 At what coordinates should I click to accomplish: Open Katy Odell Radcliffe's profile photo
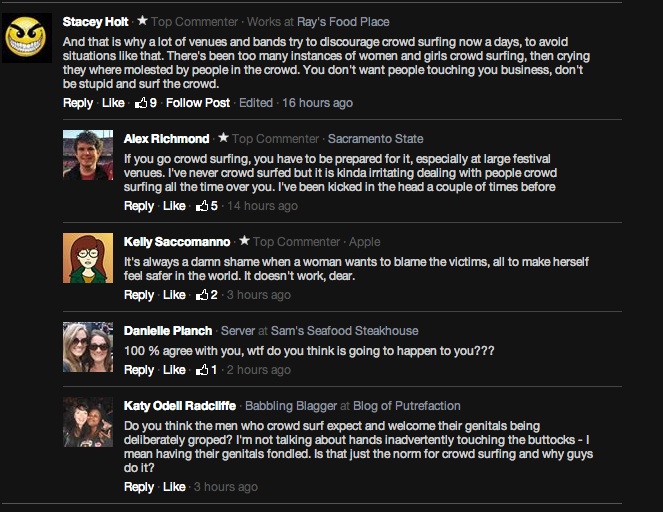click(x=88, y=422)
